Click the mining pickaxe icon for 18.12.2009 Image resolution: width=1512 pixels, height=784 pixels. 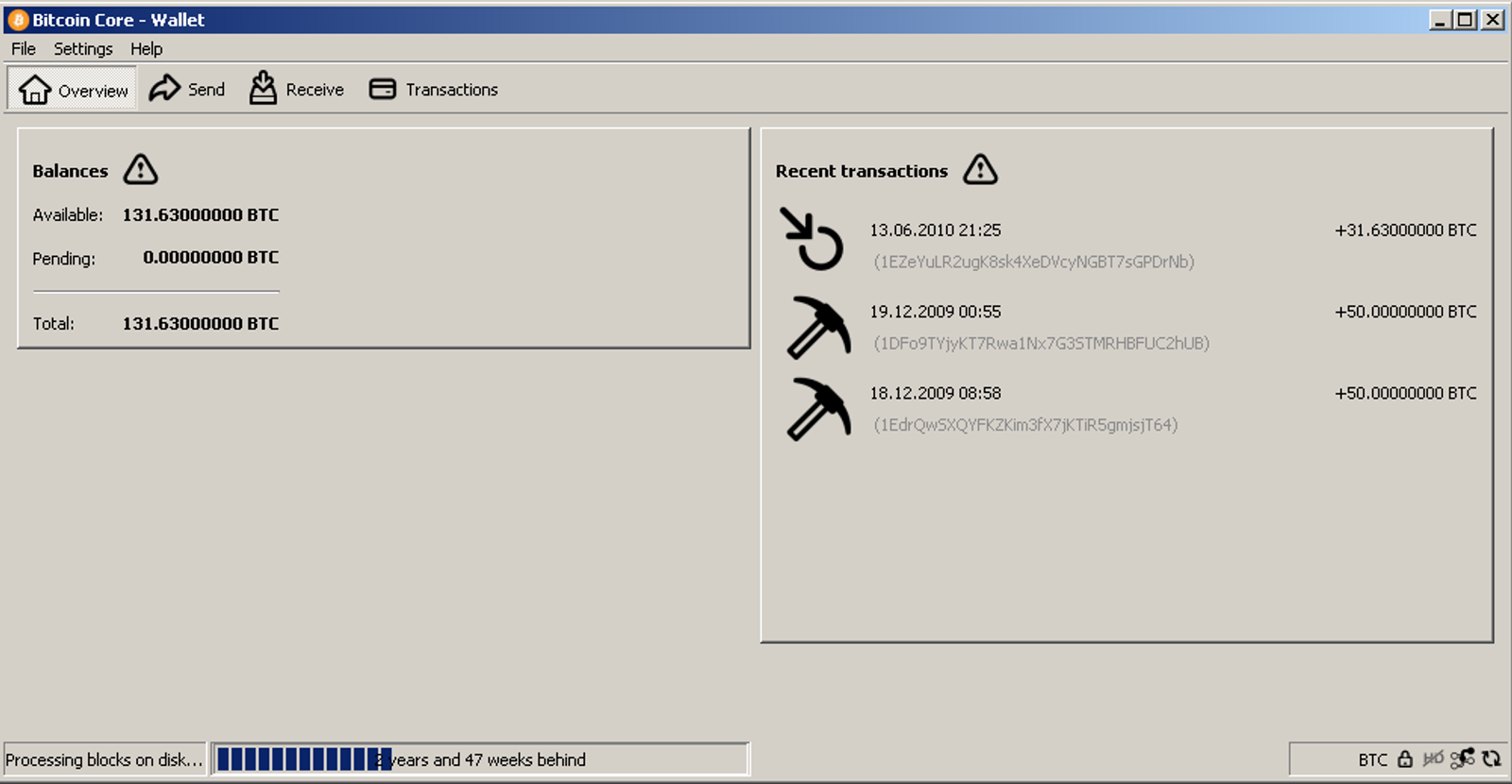point(818,408)
